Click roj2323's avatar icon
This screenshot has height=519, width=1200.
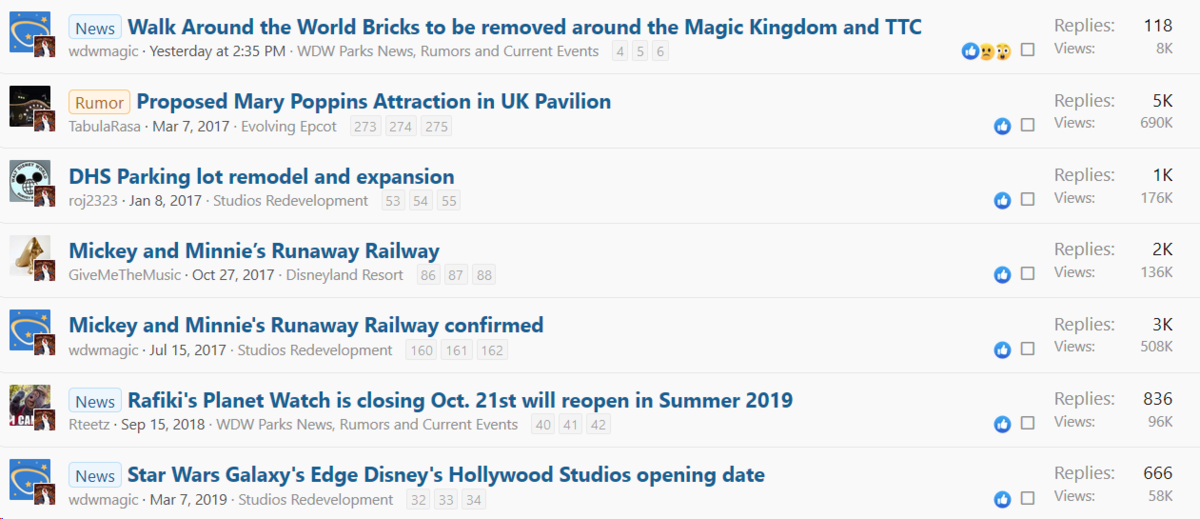tap(30, 181)
